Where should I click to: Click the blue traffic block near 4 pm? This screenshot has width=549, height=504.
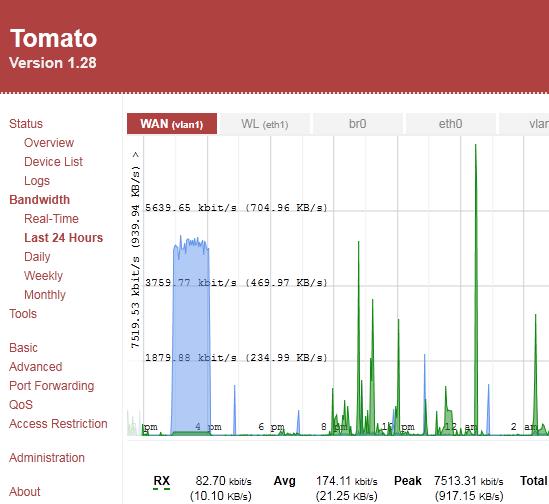pos(191,336)
